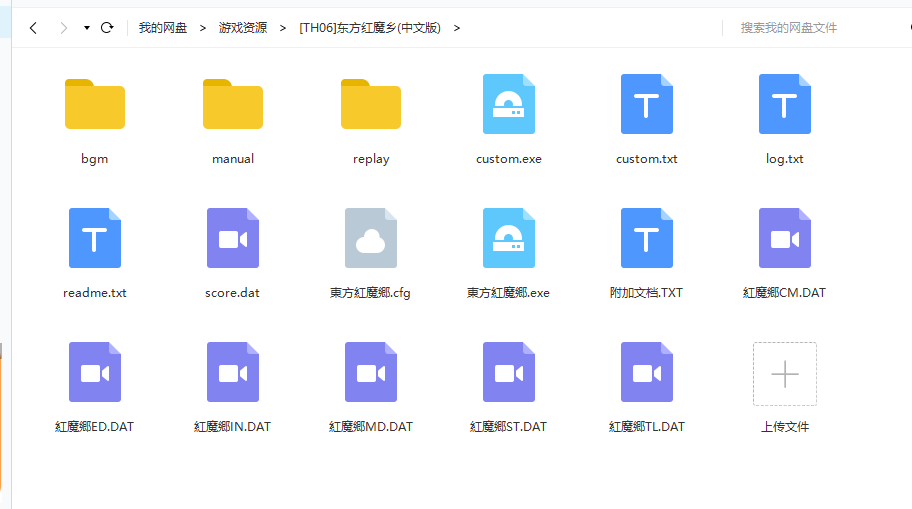
Task: Click the 東方紅魔郷.exe file name
Action: [x=509, y=293]
